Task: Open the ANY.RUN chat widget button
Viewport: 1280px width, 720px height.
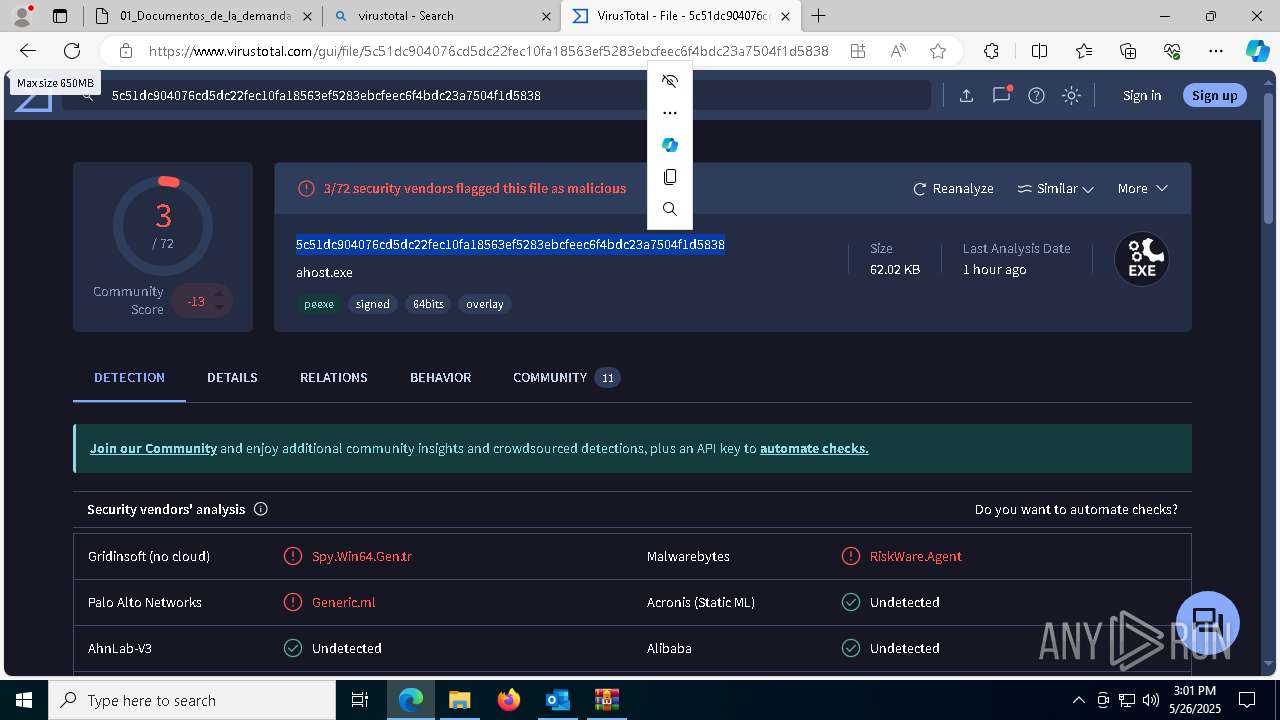Action: point(1208,623)
